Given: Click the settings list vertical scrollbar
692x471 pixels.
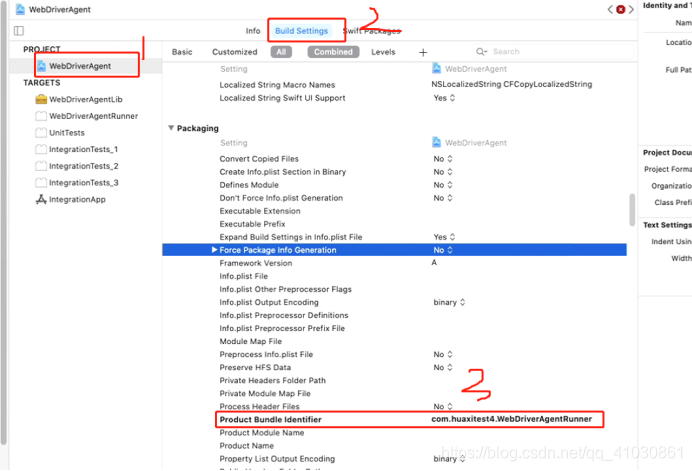Looking at the screenshot, I should [632, 210].
